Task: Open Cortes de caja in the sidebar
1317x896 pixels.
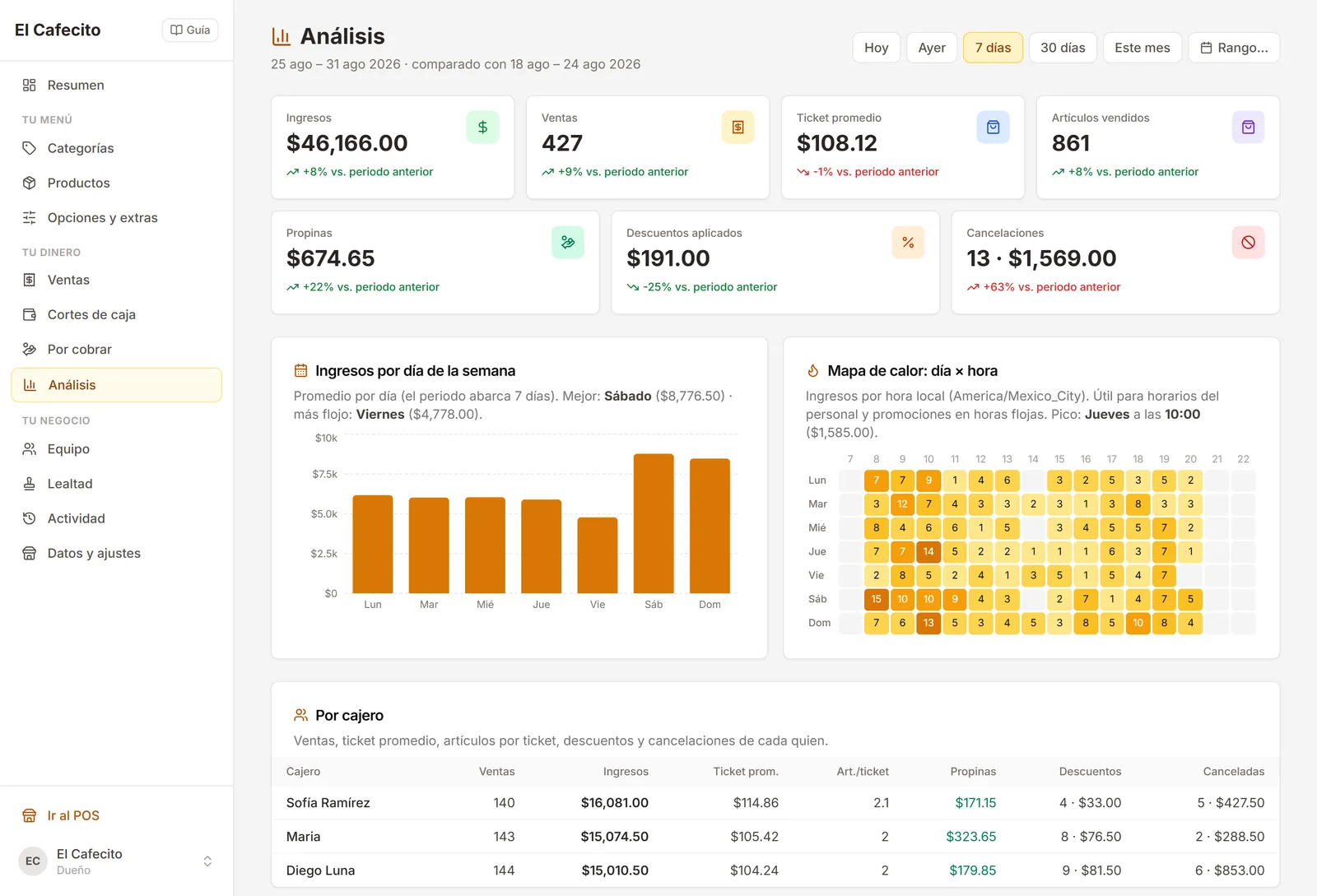Action: (x=117, y=314)
